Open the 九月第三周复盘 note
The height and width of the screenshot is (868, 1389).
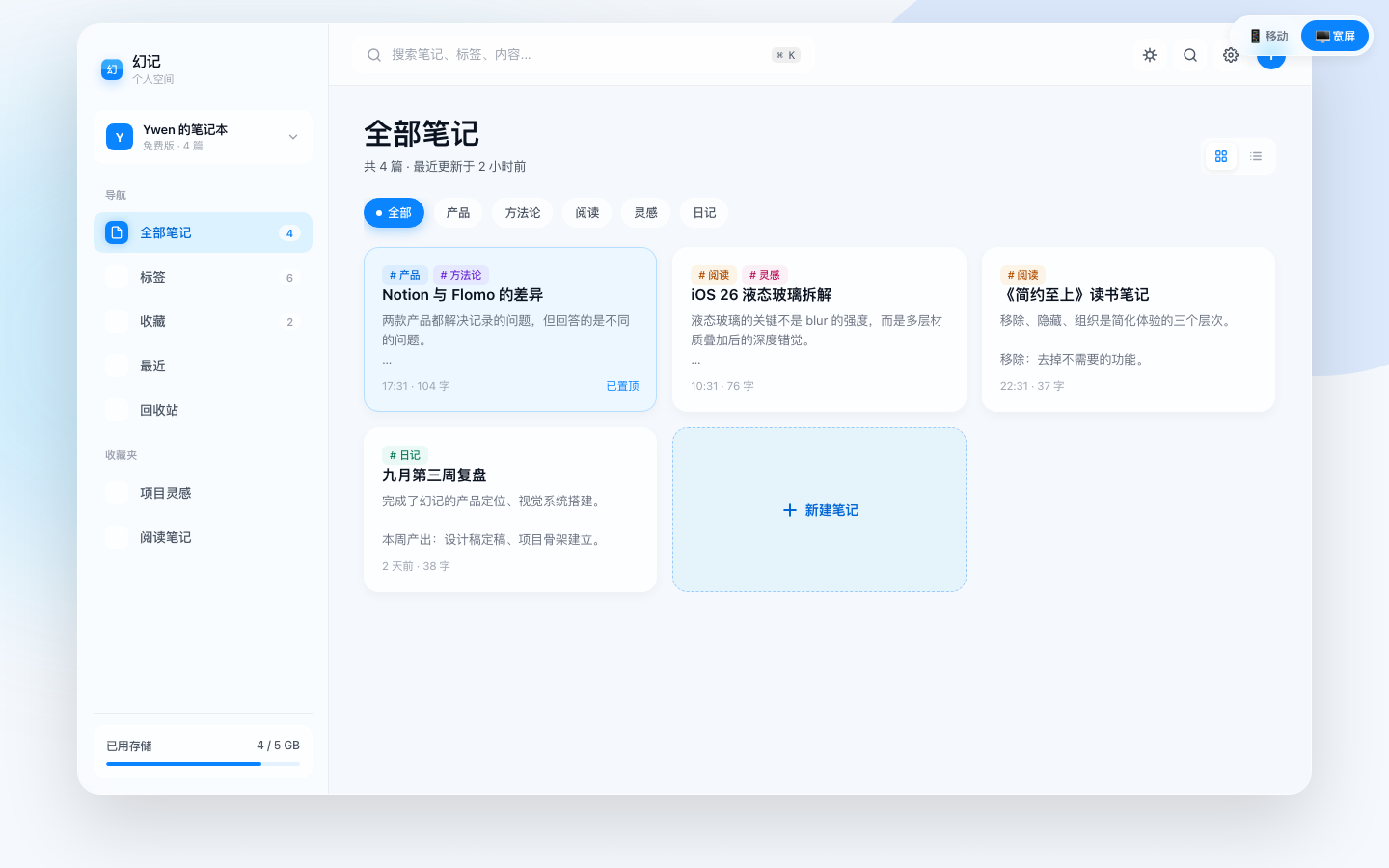pyautogui.click(x=510, y=509)
